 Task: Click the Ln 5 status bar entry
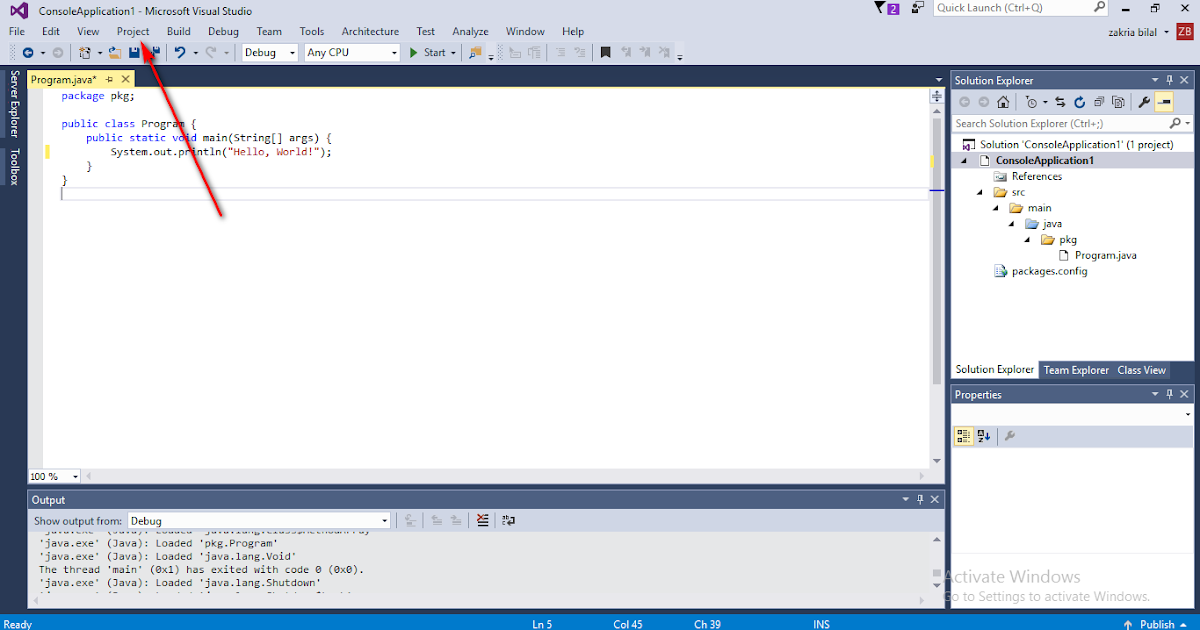(542, 624)
